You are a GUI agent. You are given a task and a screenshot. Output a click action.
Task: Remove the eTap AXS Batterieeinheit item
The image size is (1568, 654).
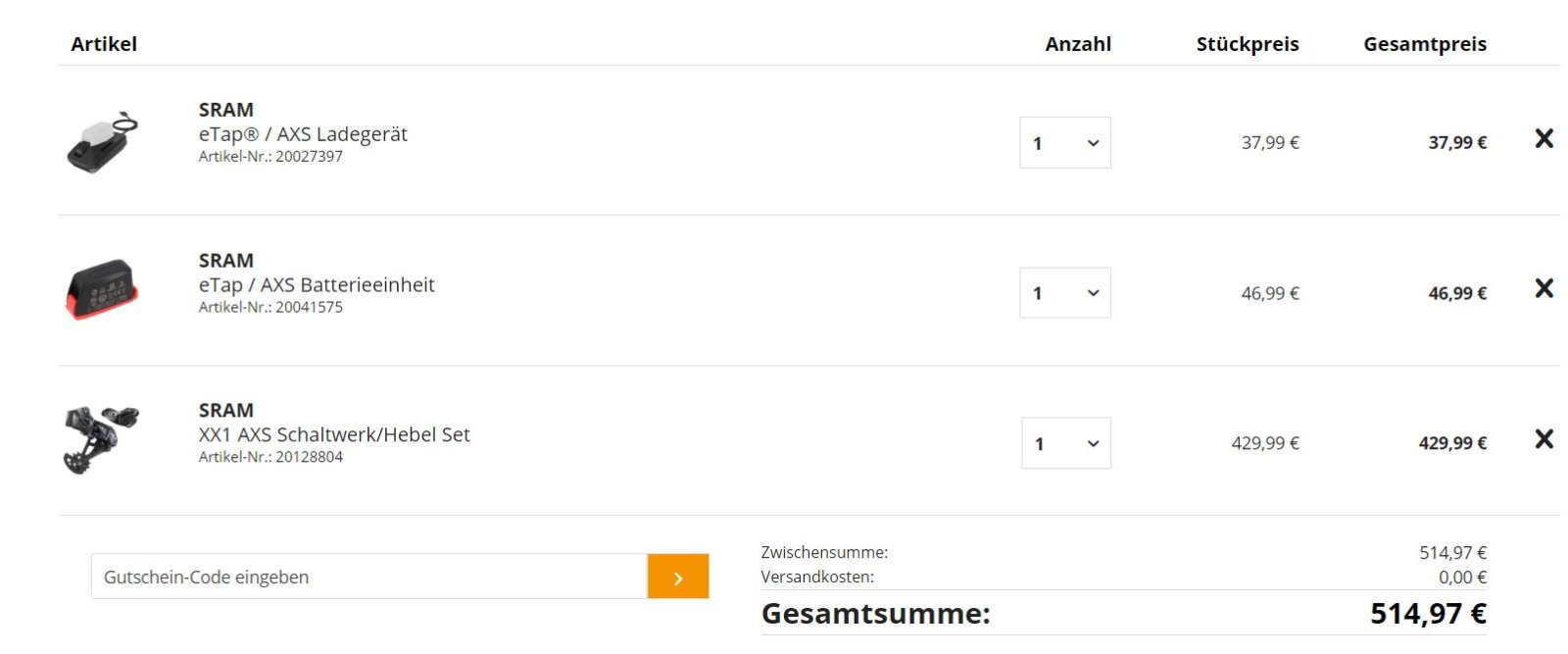click(1543, 289)
